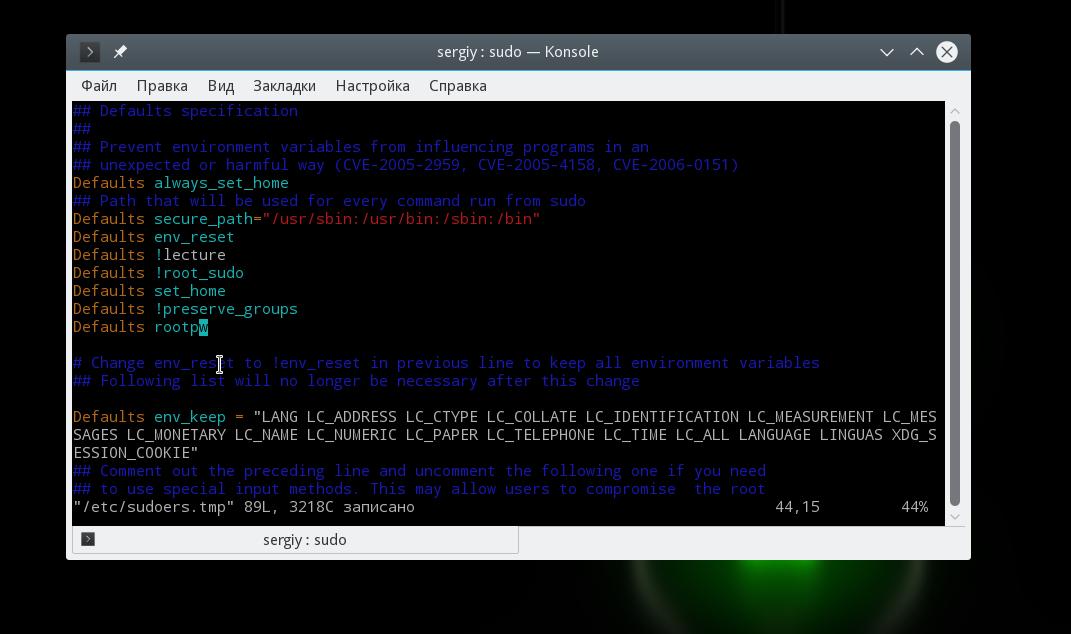The width and height of the screenshot is (1071, 634).
Task: Click the Konsole window title text
Action: pyautogui.click(x=518, y=52)
